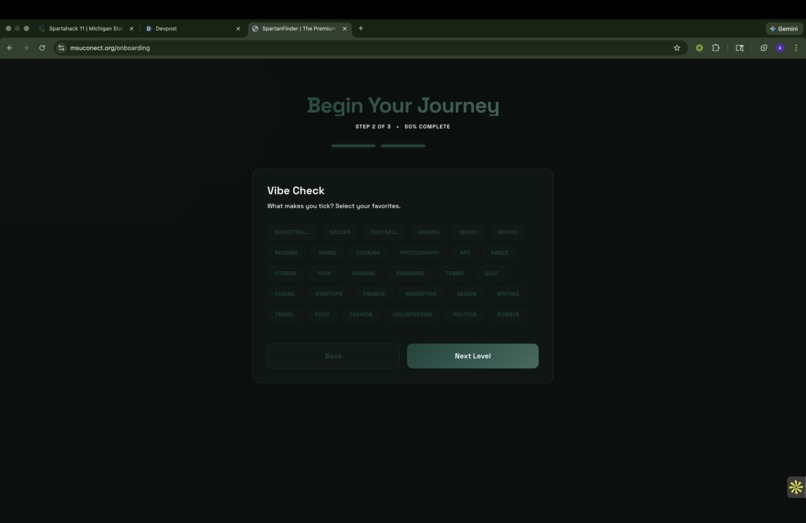Image resolution: width=806 pixels, height=523 pixels.
Task: Select the Movies interest chip
Action: tap(507, 232)
